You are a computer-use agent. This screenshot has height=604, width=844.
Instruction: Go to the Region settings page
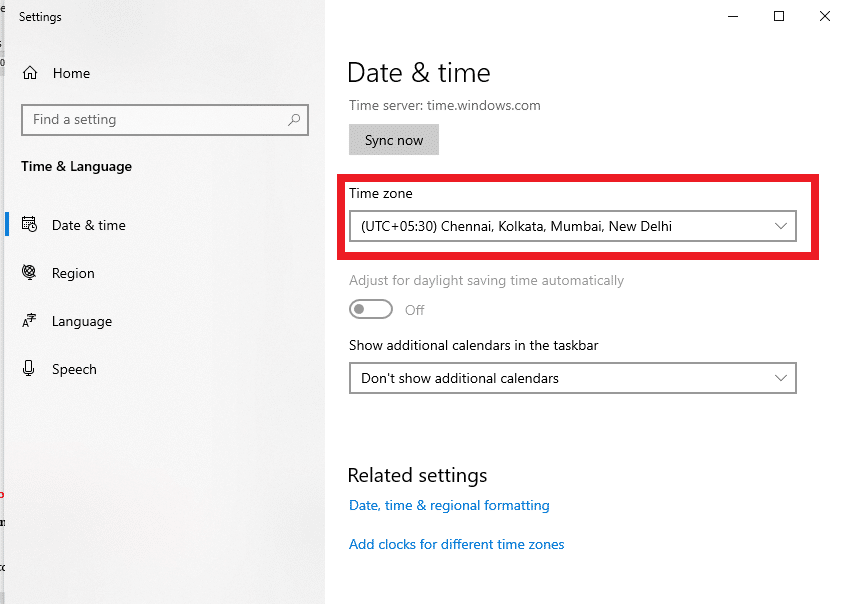[73, 273]
